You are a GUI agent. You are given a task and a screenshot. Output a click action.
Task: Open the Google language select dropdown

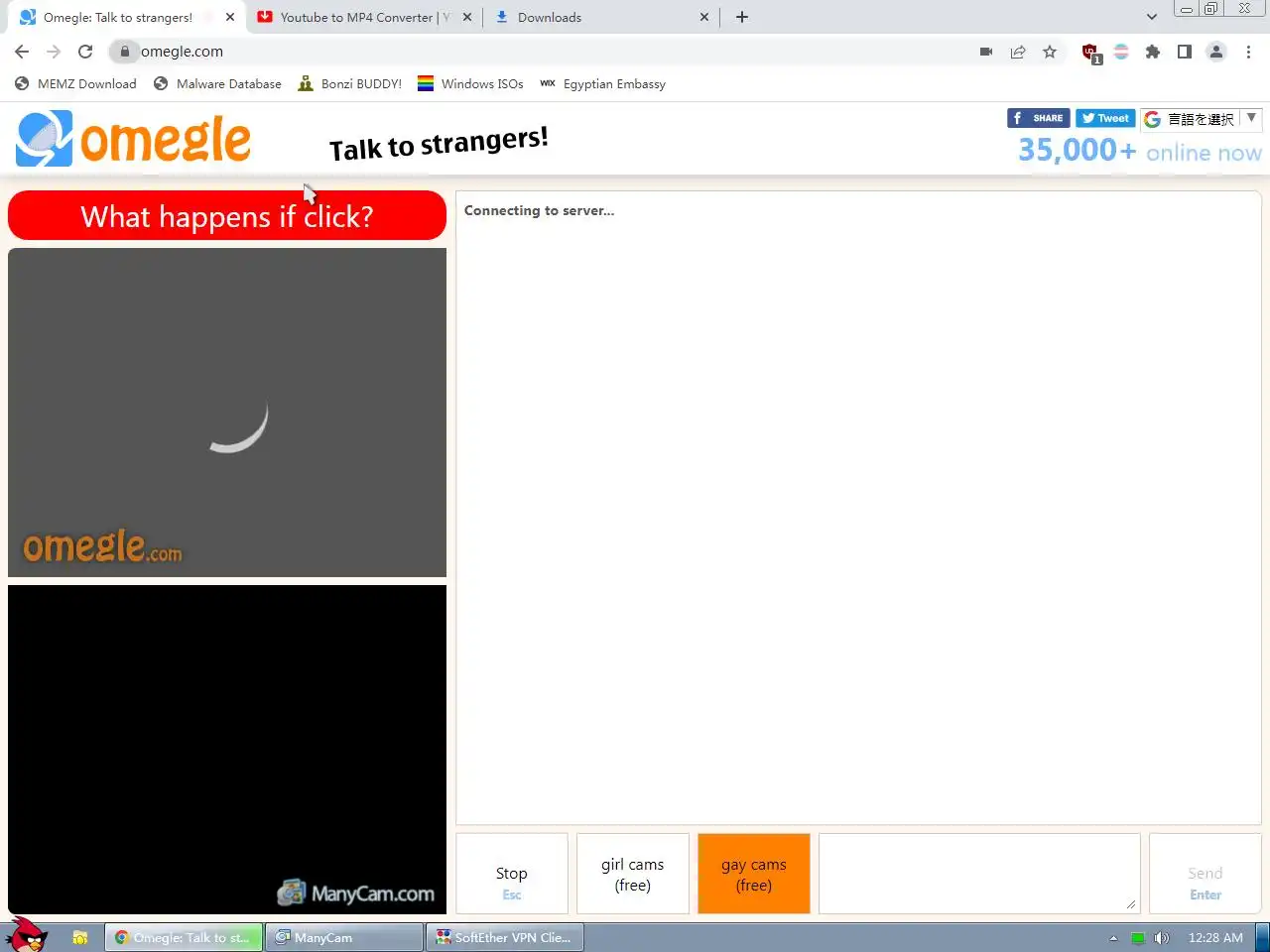[x=1201, y=119]
